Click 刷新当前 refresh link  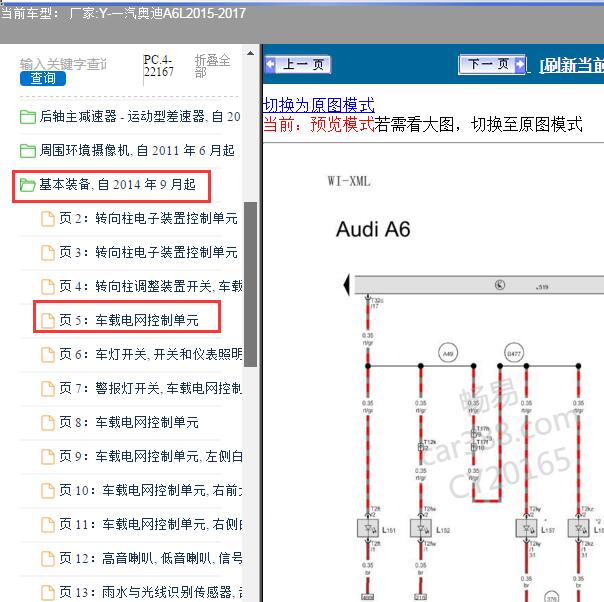tap(571, 65)
